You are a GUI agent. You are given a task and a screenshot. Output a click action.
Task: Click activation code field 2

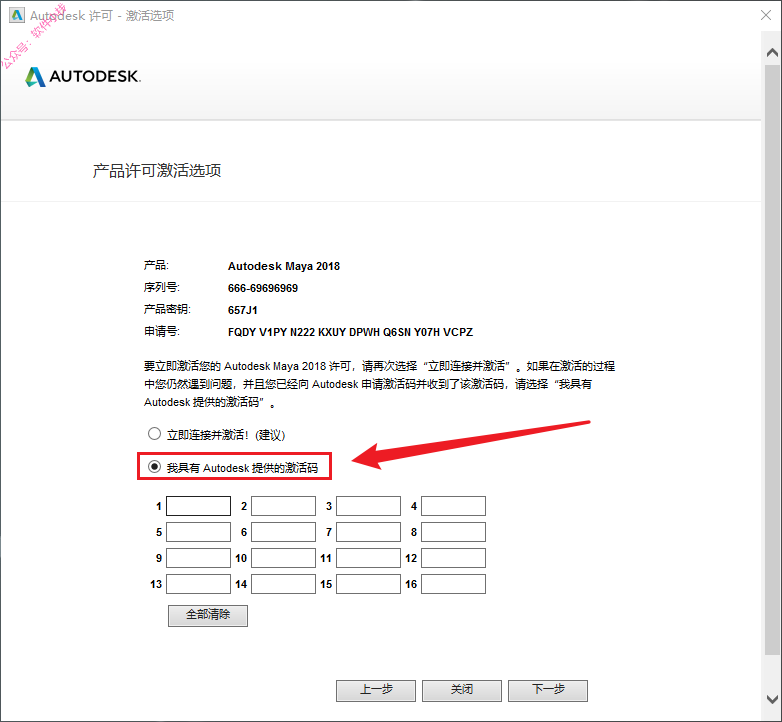coord(283,506)
